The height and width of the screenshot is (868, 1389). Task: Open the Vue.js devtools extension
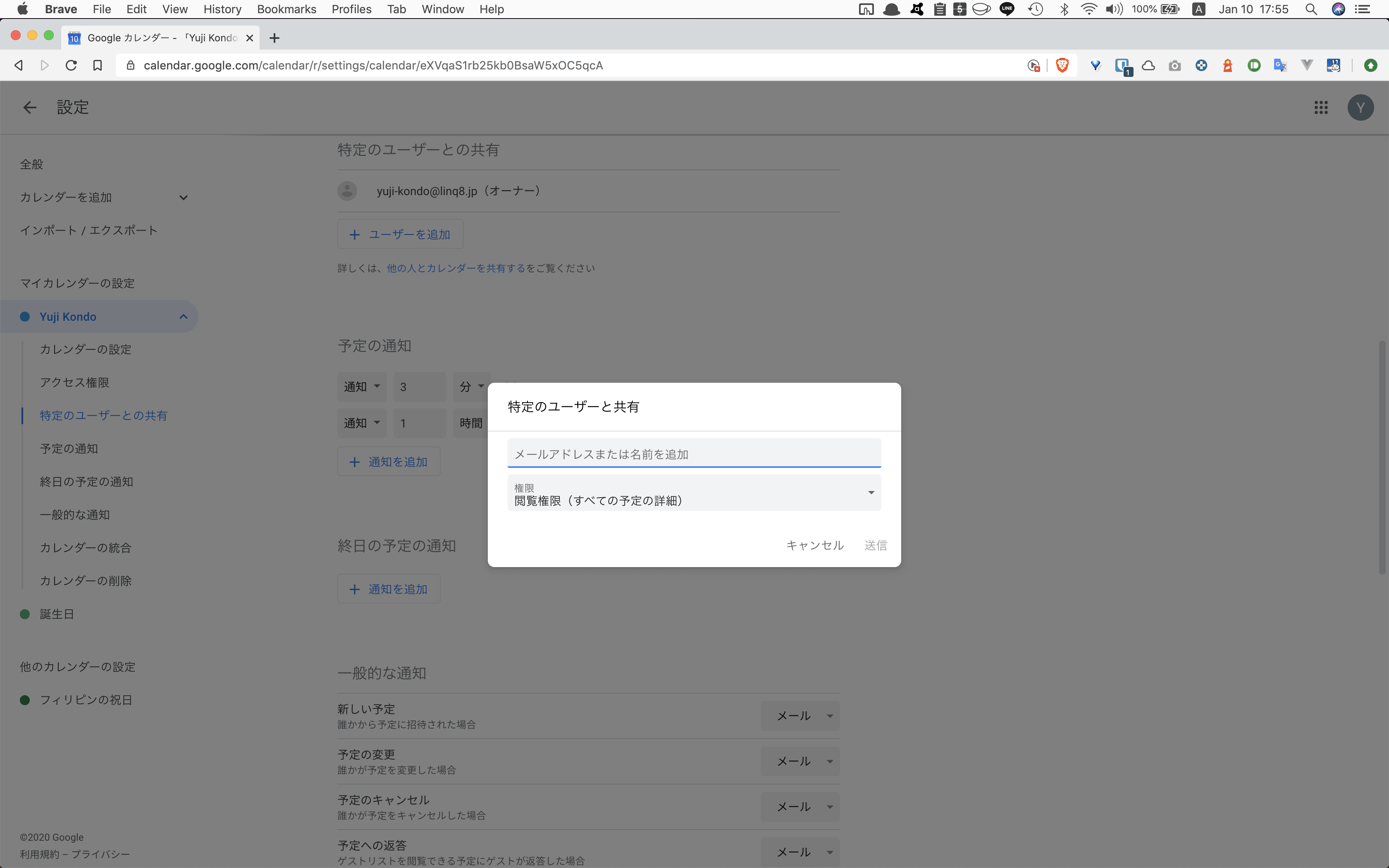point(1307,65)
